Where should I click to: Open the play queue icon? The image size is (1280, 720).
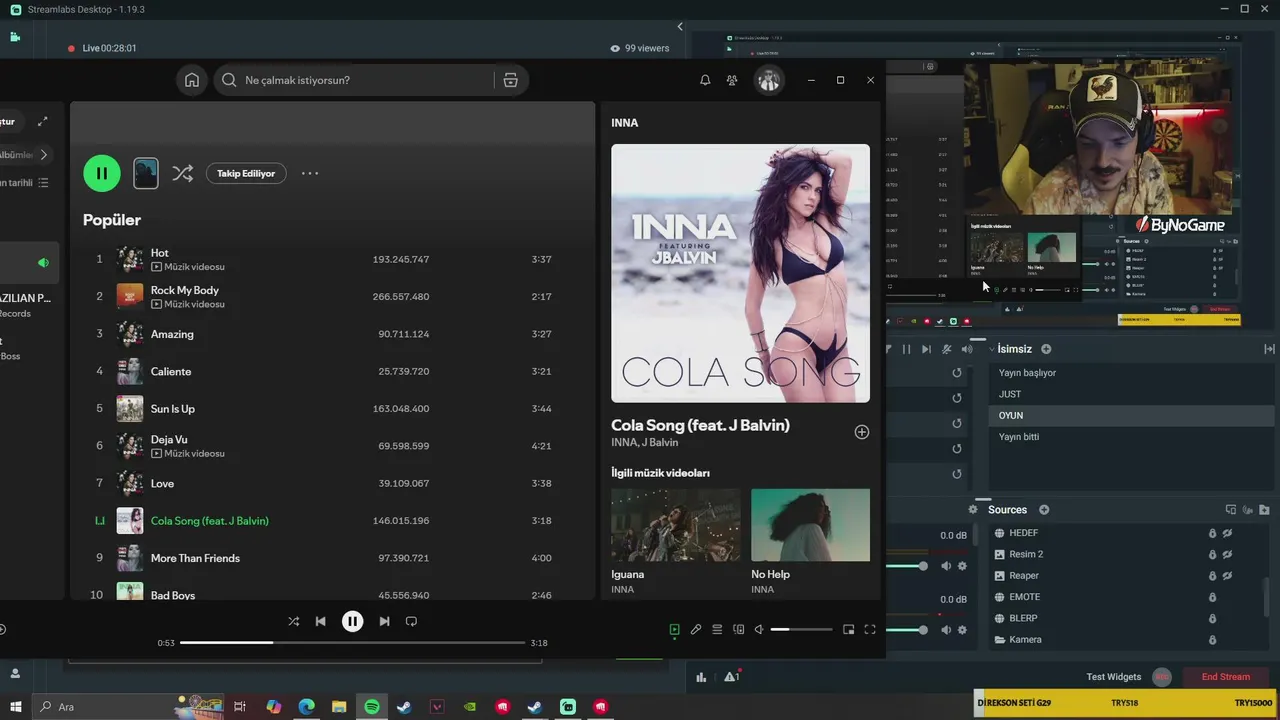point(717,630)
